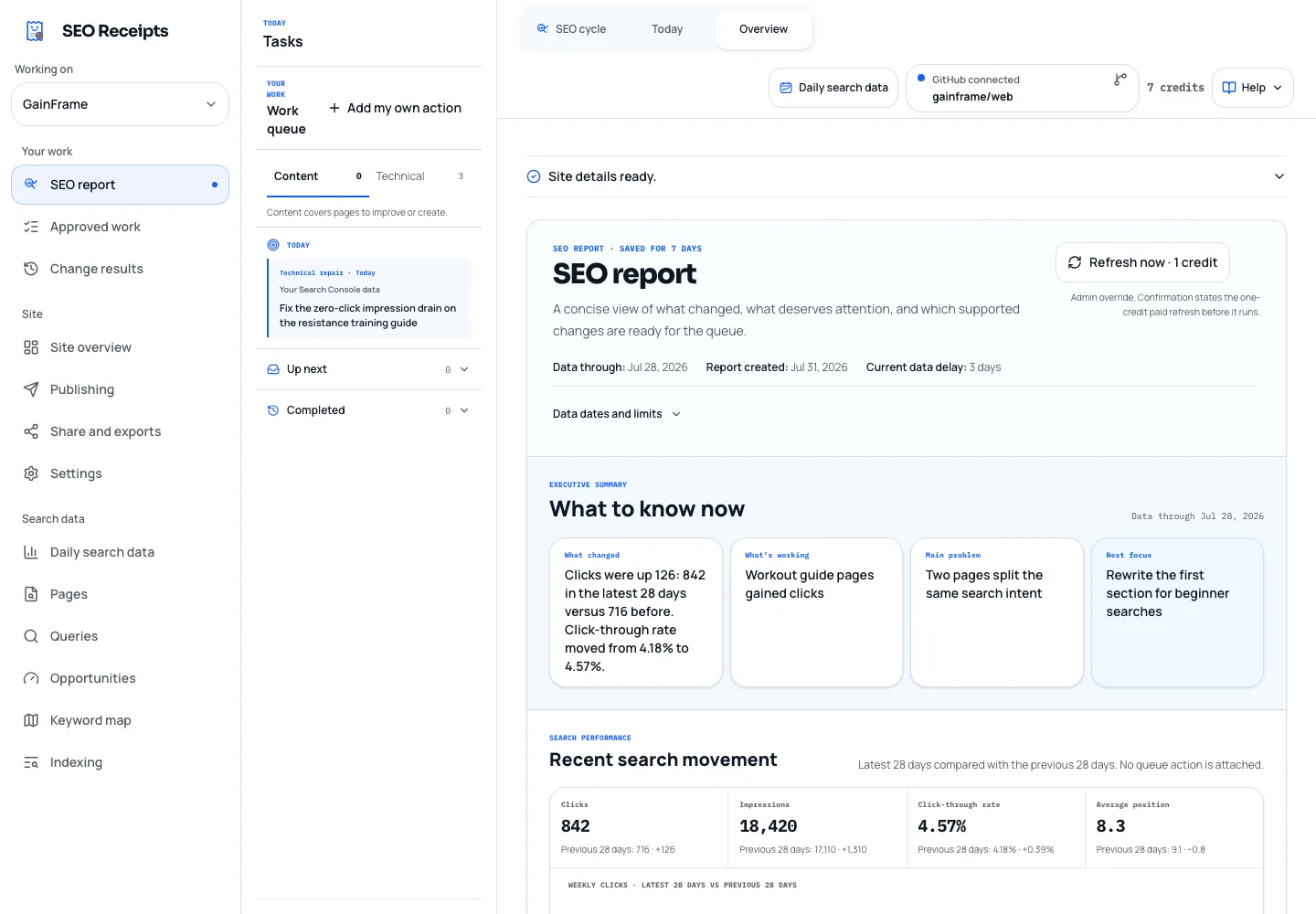Click the Pages document icon
This screenshot has height=914, width=1316.
pos(31,594)
